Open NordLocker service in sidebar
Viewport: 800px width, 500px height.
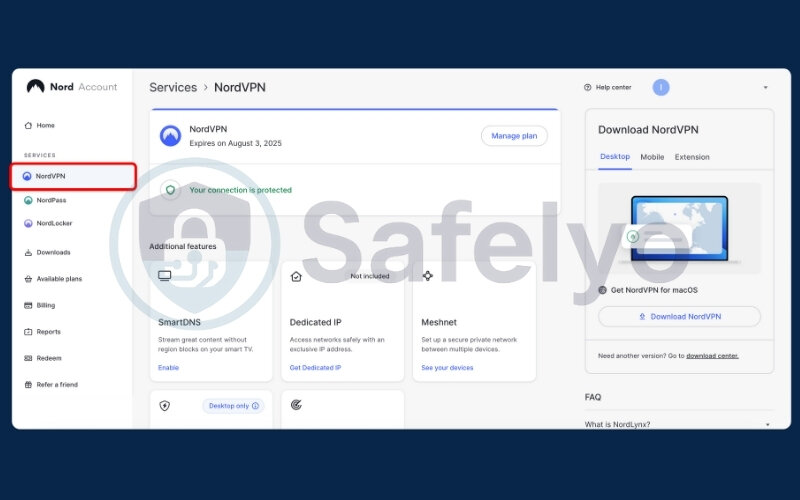[x=54, y=223]
